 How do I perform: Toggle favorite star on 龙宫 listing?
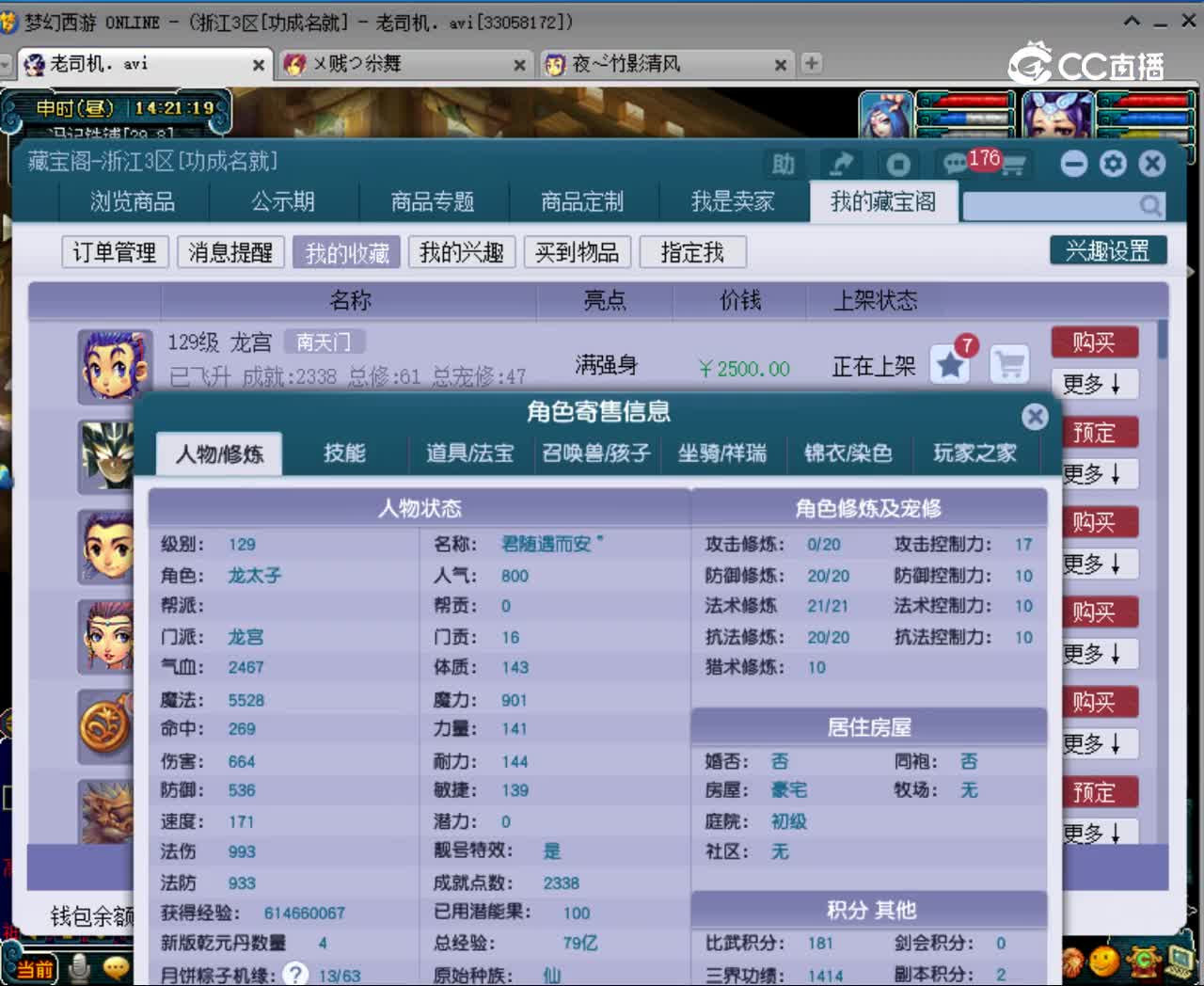(x=951, y=365)
